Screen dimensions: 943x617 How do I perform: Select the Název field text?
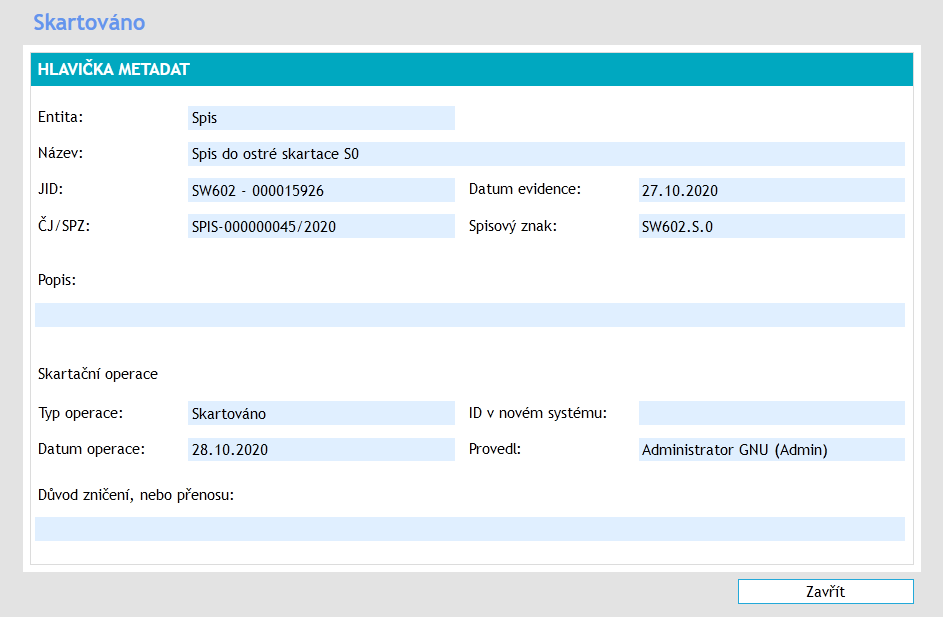point(545,154)
